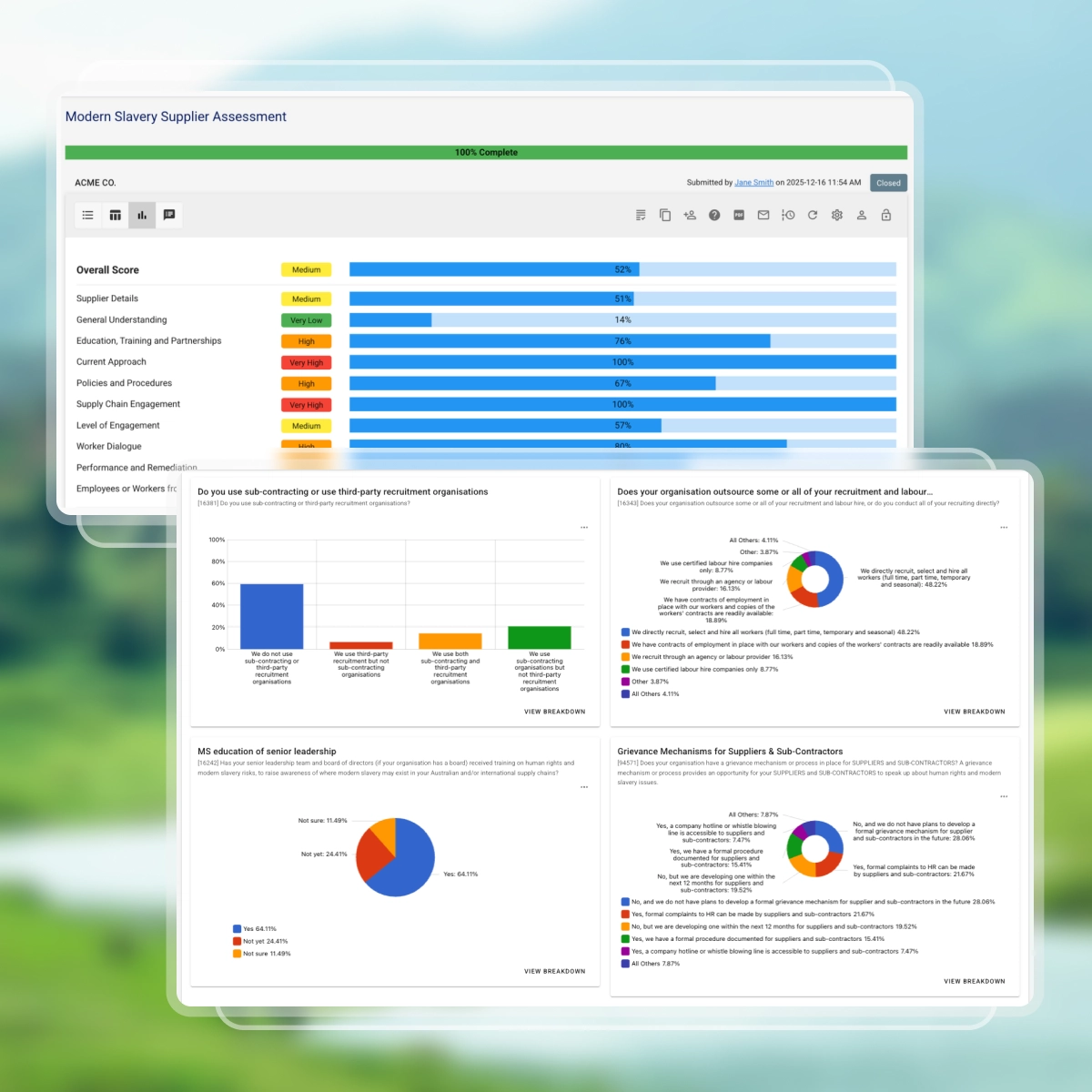1092x1092 pixels.
Task: Click the add person icon
Action: point(690,216)
